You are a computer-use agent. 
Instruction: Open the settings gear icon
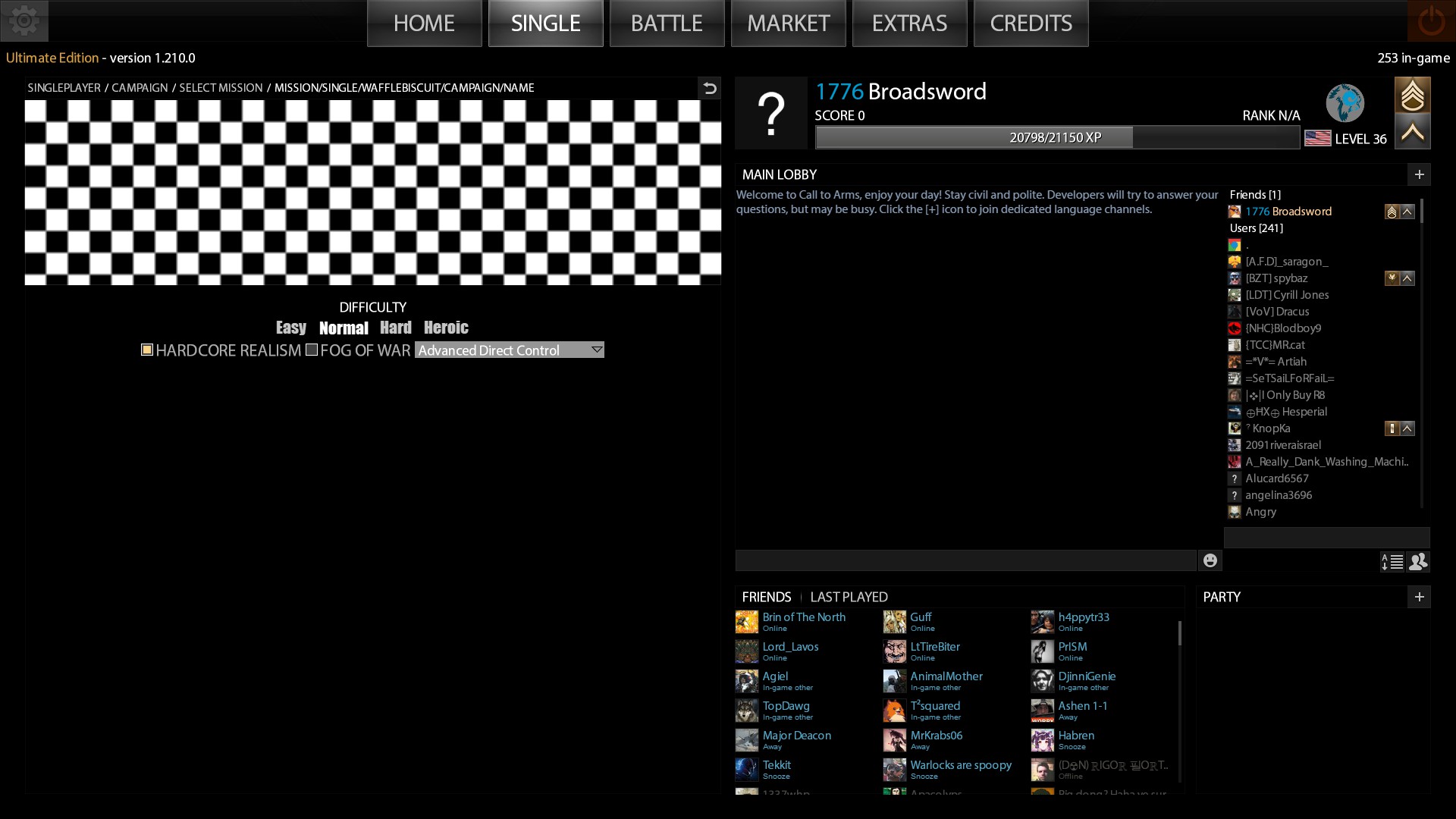click(x=24, y=20)
